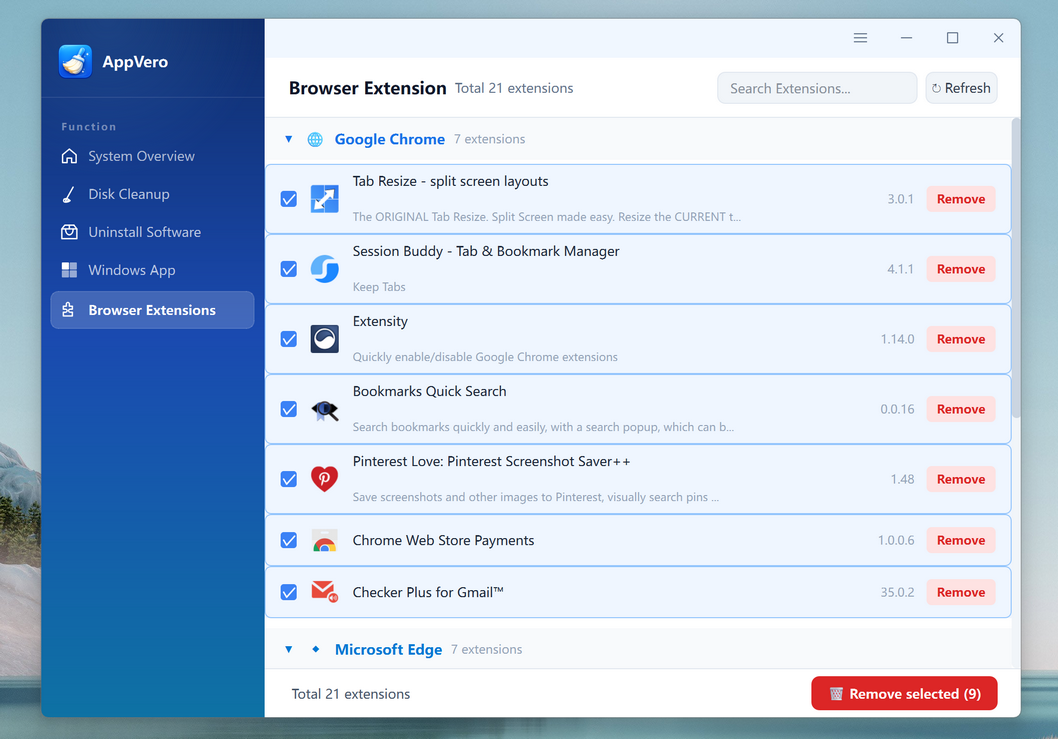Remove Pinterest Love extension
The image size is (1058, 739).
pyautogui.click(x=961, y=479)
